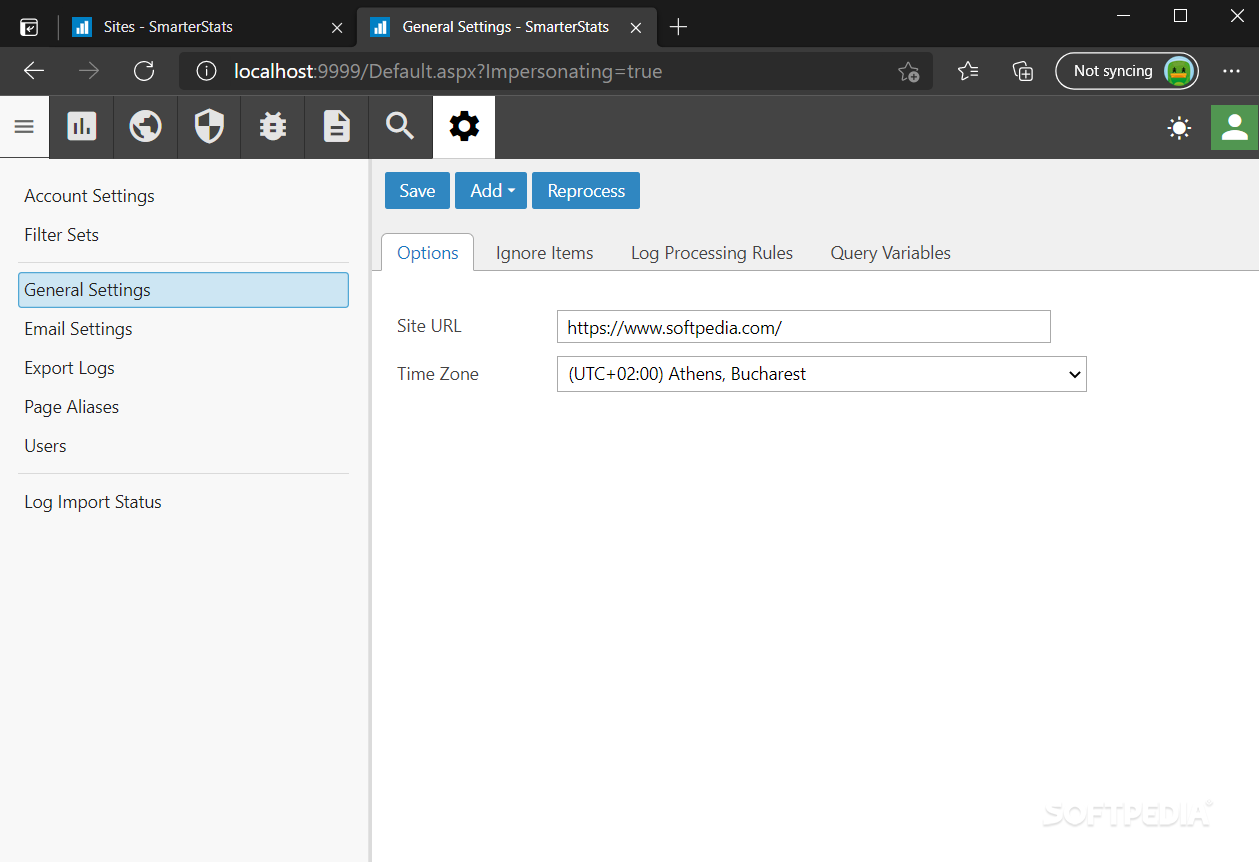The width and height of the screenshot is (1259, 862).
Task: Click the Reprocess button
Action: tap(586, 191)
